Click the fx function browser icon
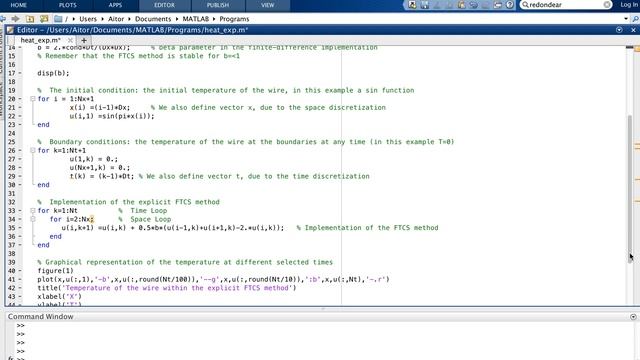 (11, 358)
